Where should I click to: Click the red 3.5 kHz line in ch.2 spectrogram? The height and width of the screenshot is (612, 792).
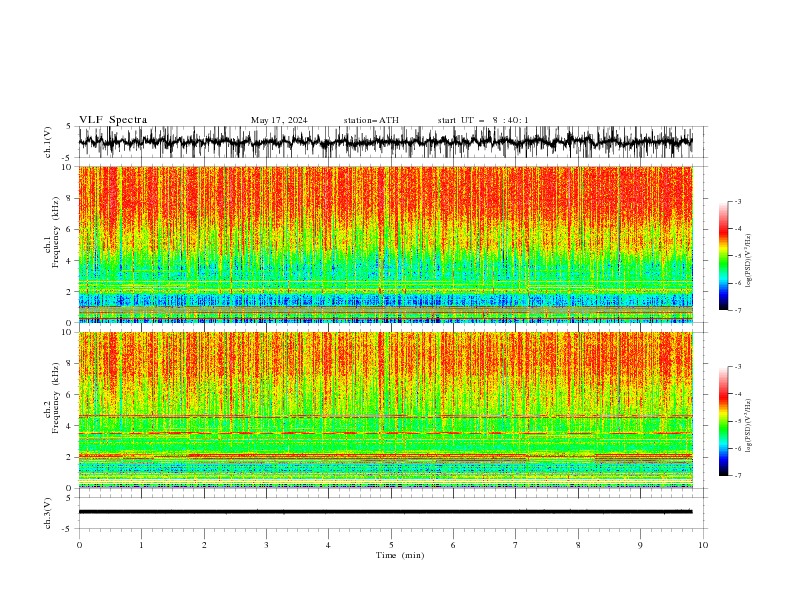385,433
